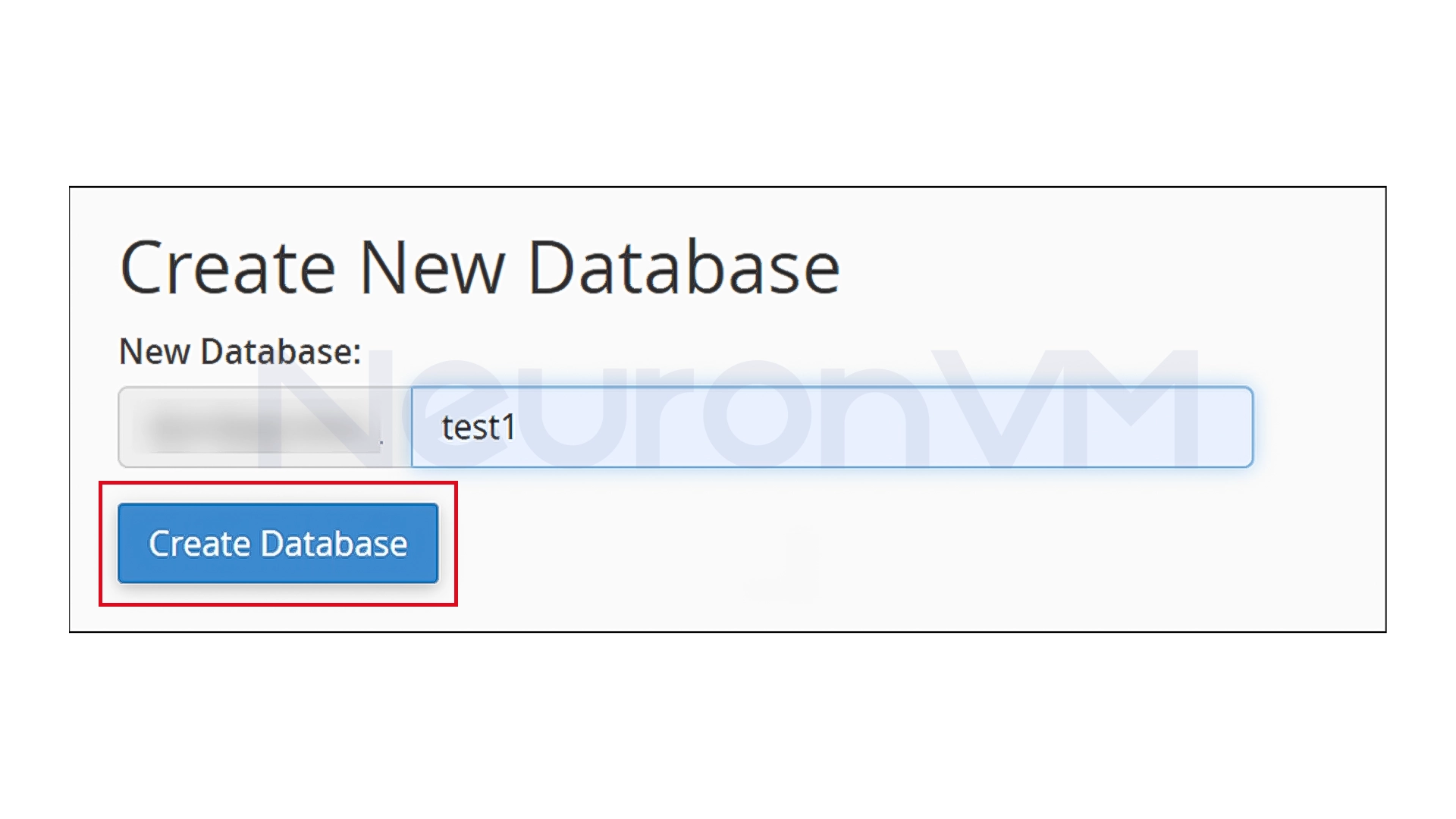Click the Create New Database page heading
Screen dimensions: 1456x819
482,265
